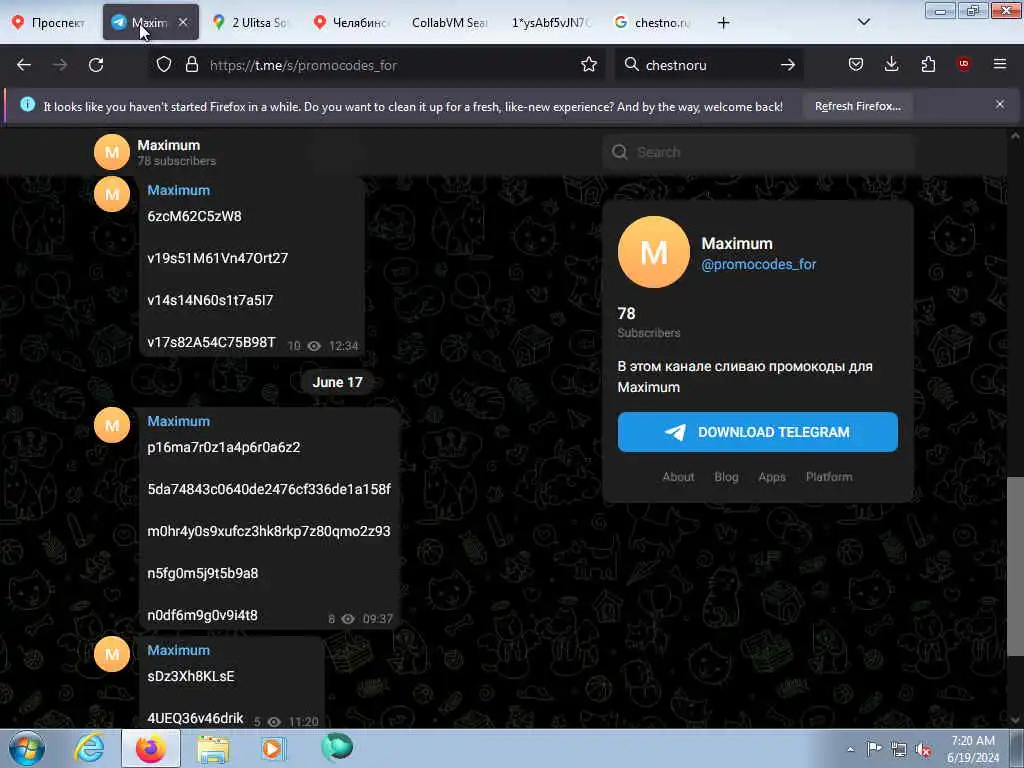Screen dimensions: 1024x768
Task: Click the avatar beside the 12:34 message
Action: 112,194
